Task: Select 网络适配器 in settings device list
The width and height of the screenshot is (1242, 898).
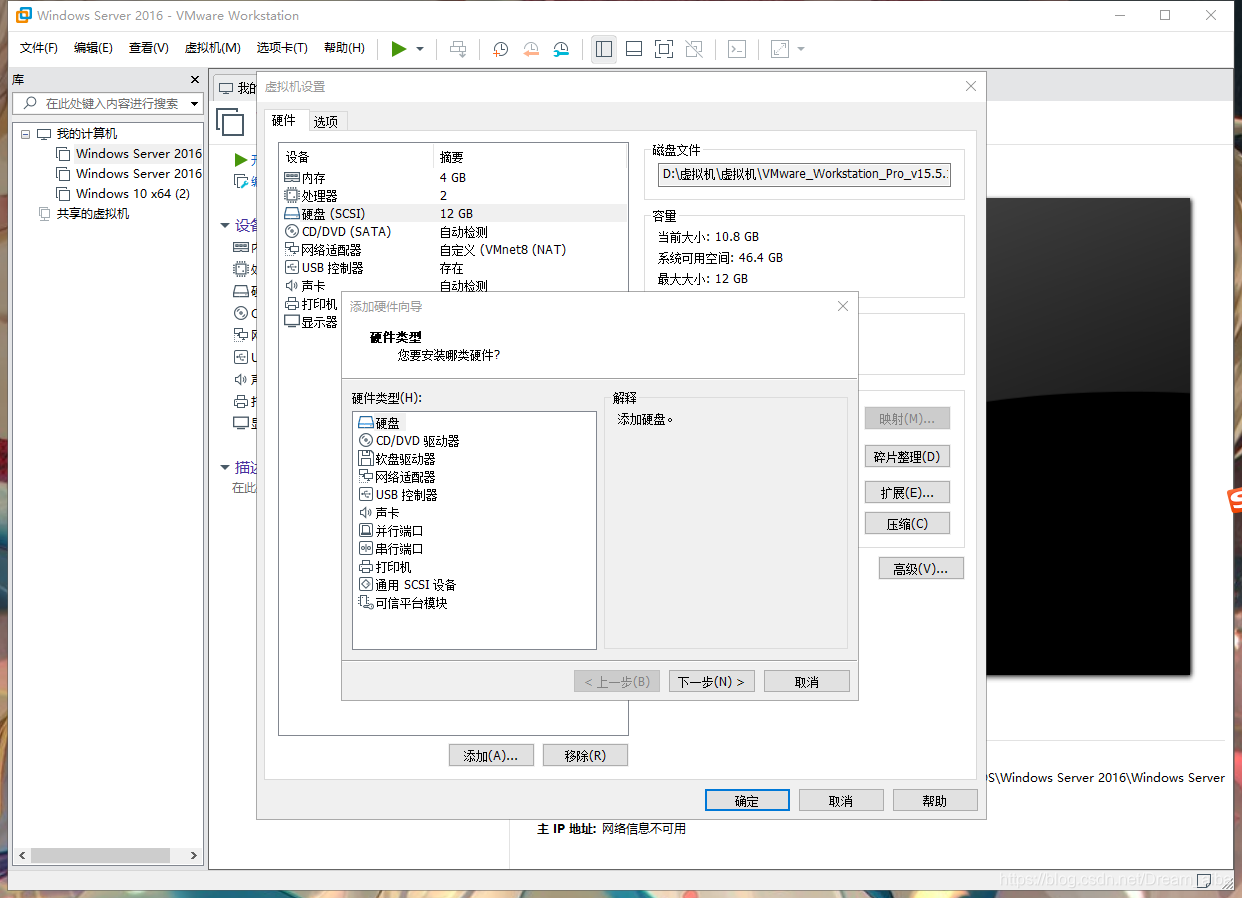Action: point(455,250)
